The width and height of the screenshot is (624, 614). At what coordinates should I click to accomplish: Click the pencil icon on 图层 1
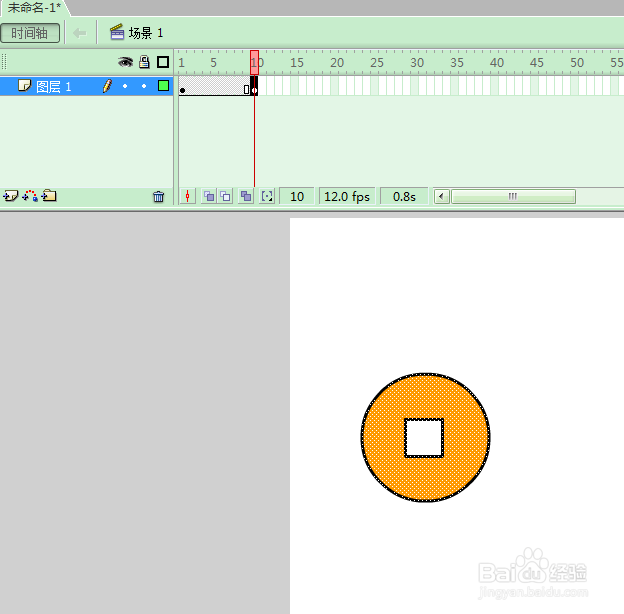[x=107, y=86]
